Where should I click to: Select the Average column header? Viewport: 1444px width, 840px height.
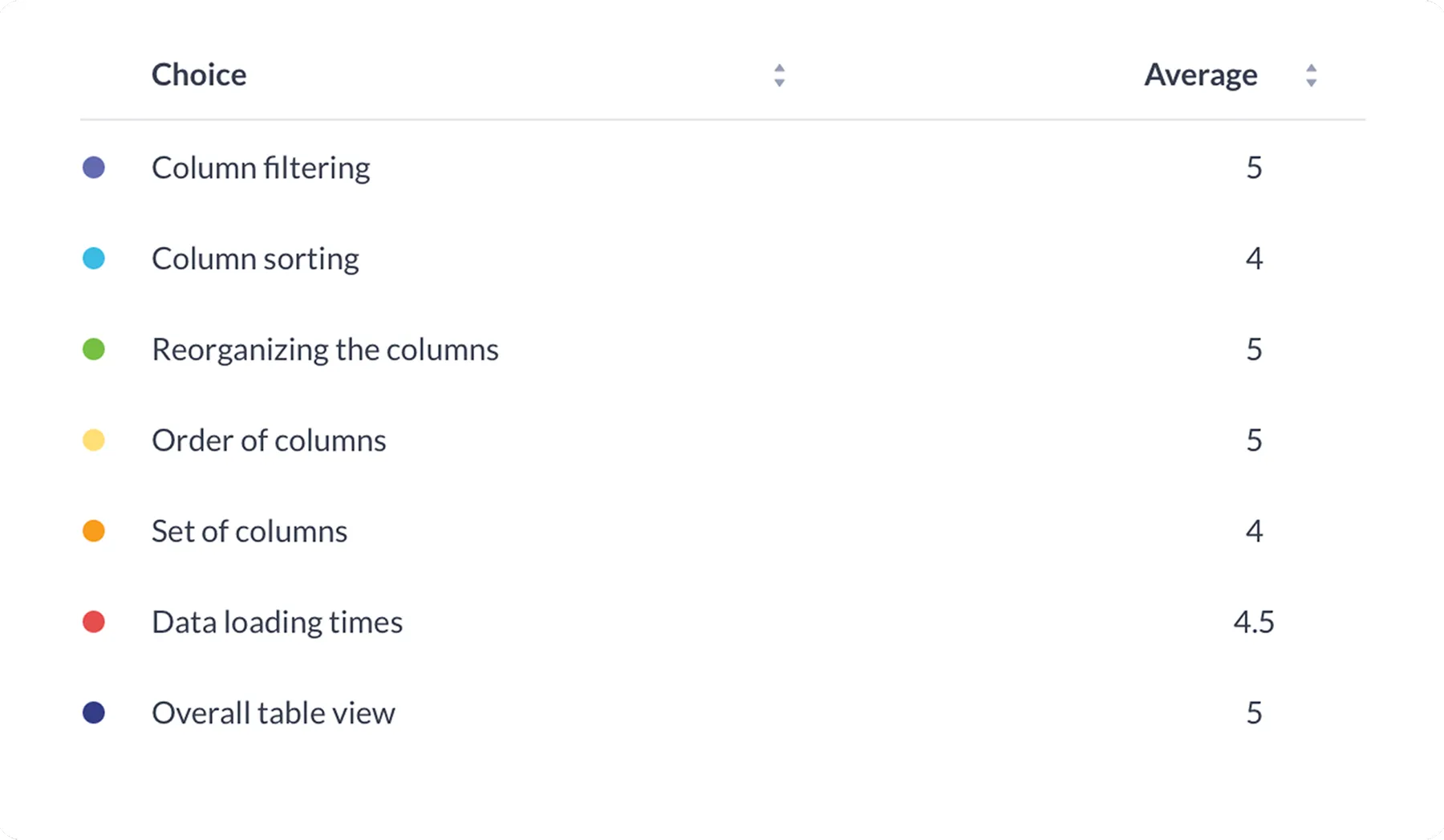click(x=1200, y=74)
